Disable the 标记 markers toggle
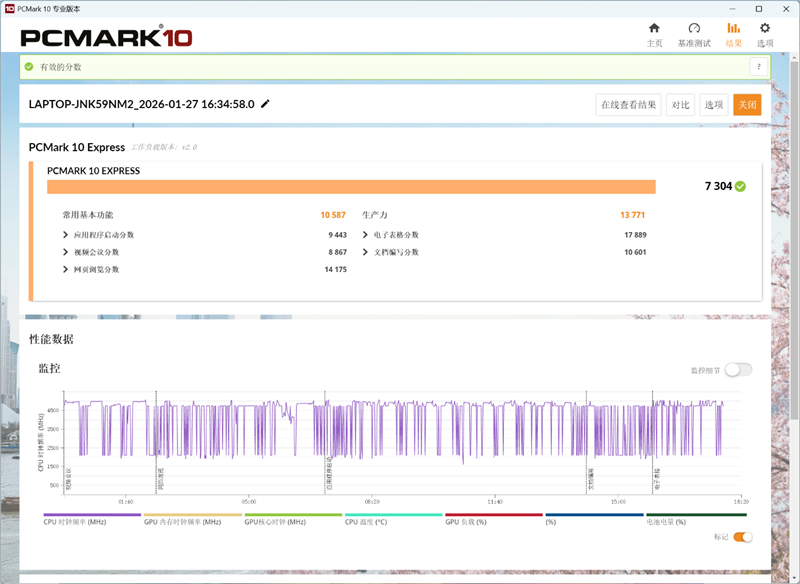800x584 pixels. [742, 537]
